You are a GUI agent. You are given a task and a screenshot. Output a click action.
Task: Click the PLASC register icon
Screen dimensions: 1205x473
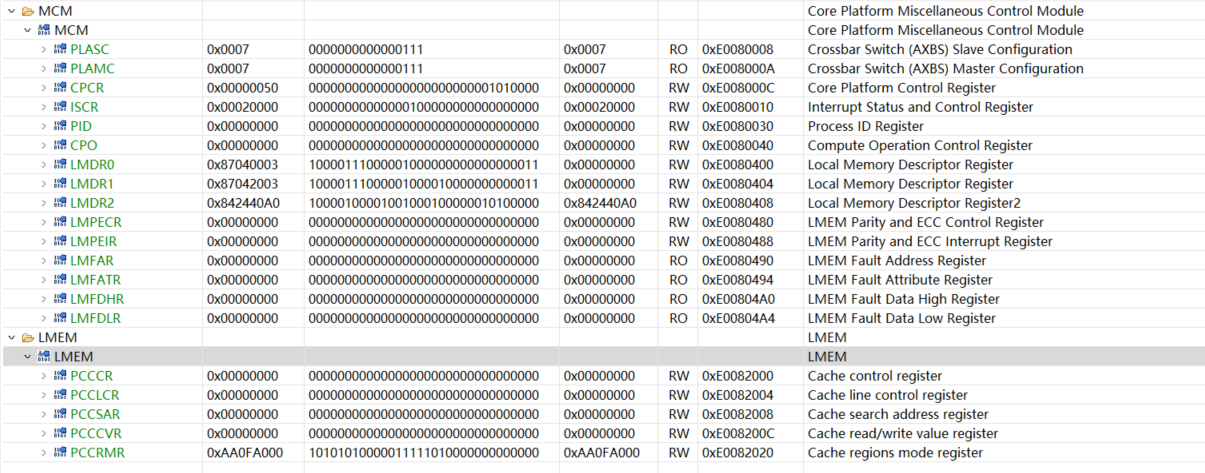[60, 49]
